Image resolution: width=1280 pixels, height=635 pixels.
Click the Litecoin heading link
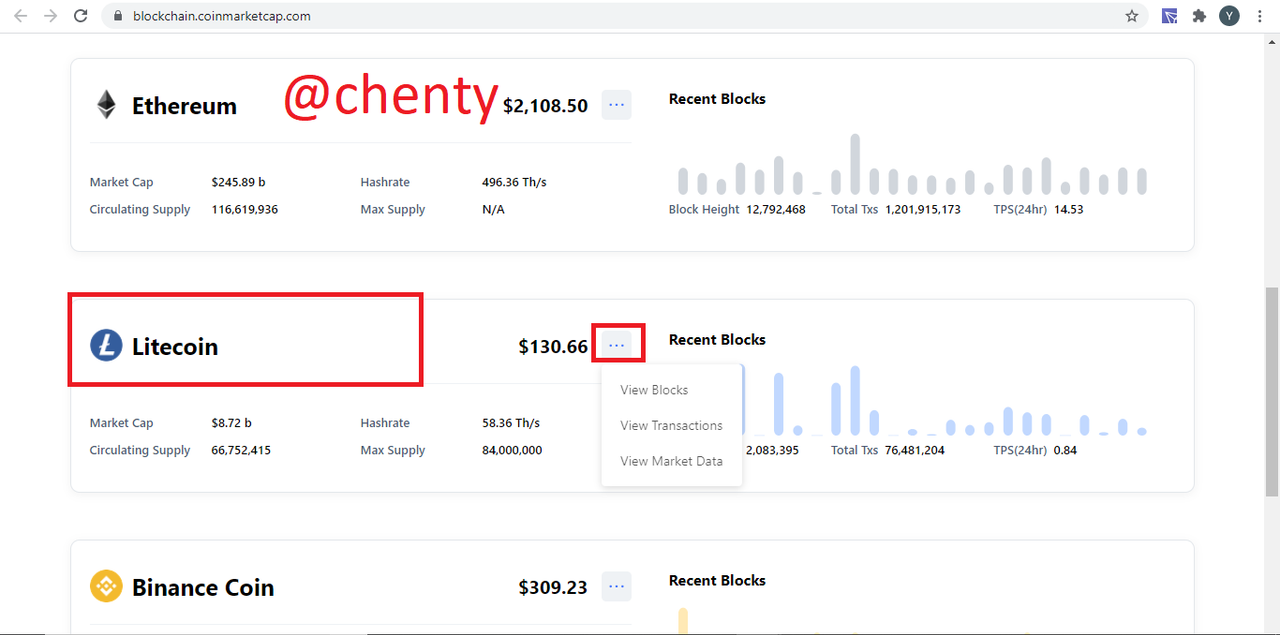(175, 346)
